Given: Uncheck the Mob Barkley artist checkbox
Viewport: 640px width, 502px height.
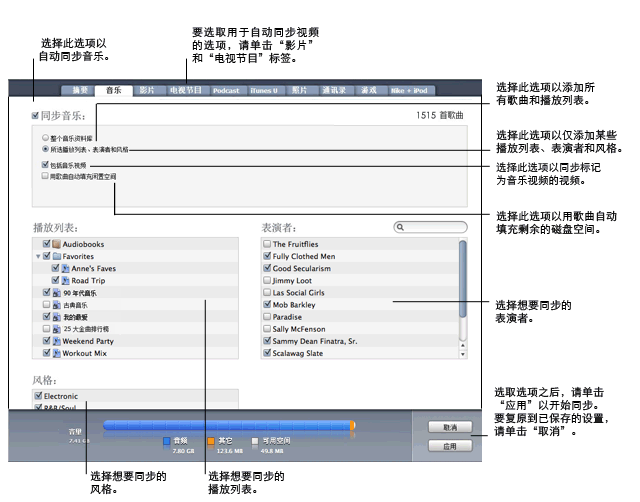Looking at the screenshot, I should point(267,304).
